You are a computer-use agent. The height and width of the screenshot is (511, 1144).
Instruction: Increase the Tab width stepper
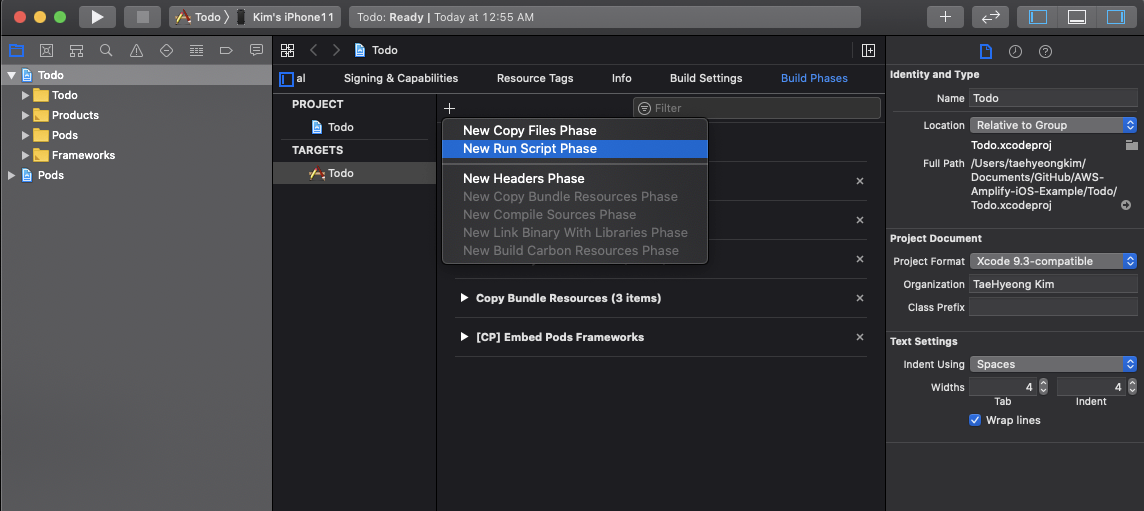click(1043, 383)
